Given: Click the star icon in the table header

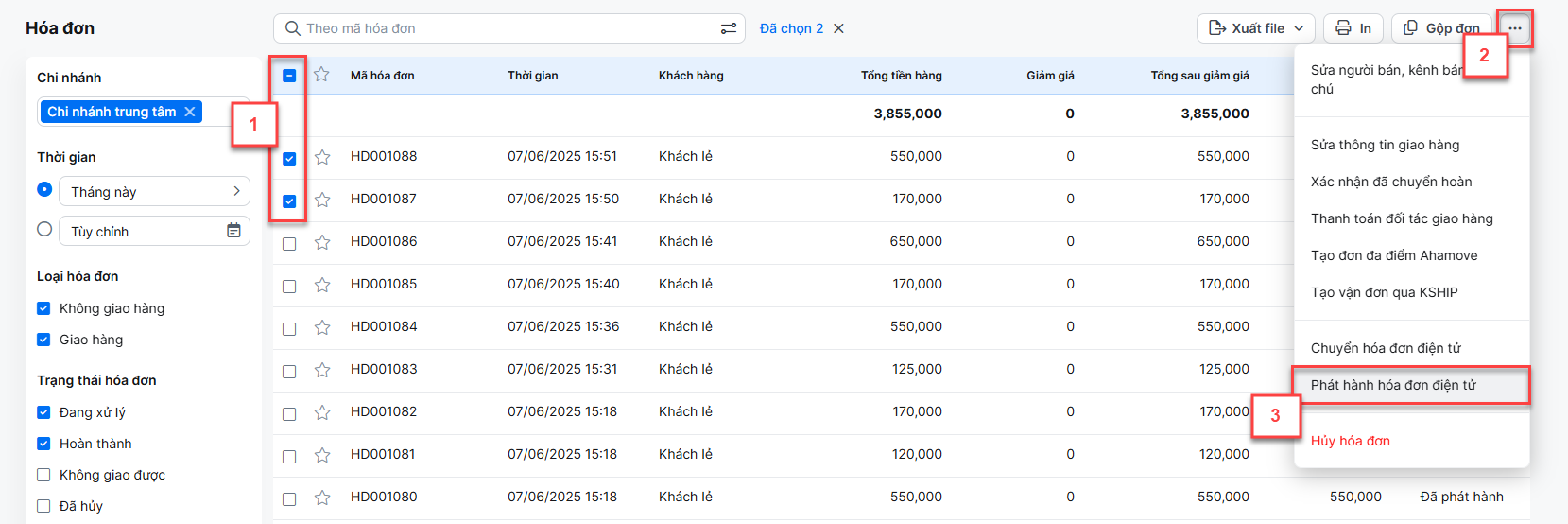Looking at the screenshot, I should pos(321,75).
